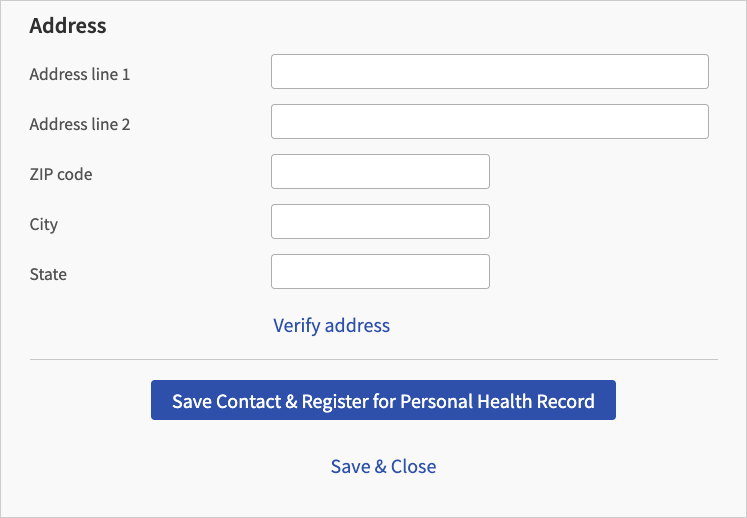This screenshot has height=518, width=747.
Task: Click the bold Address section heading
Action: (x=68, y=26)
